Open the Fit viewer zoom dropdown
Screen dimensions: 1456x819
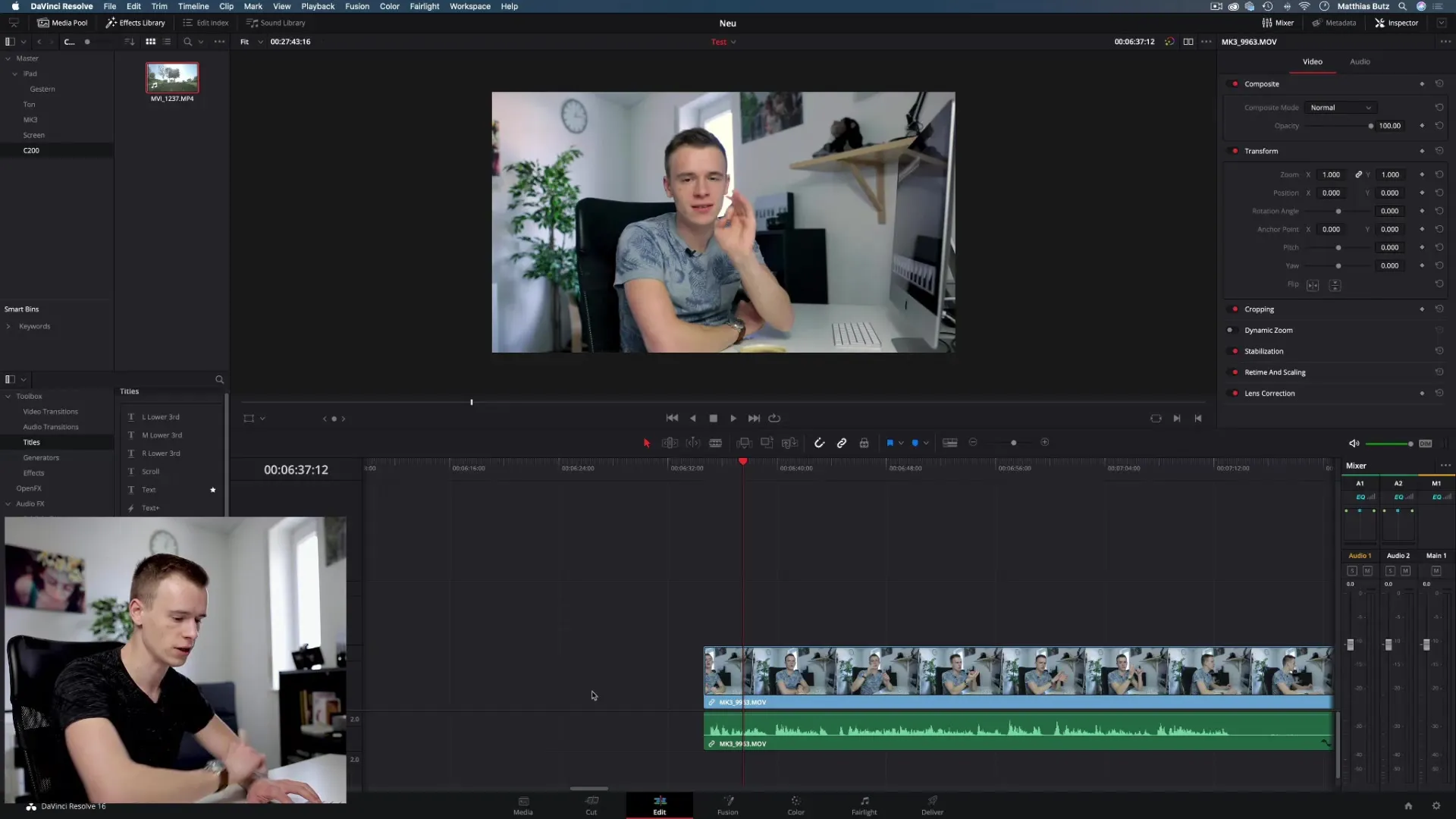252,42
